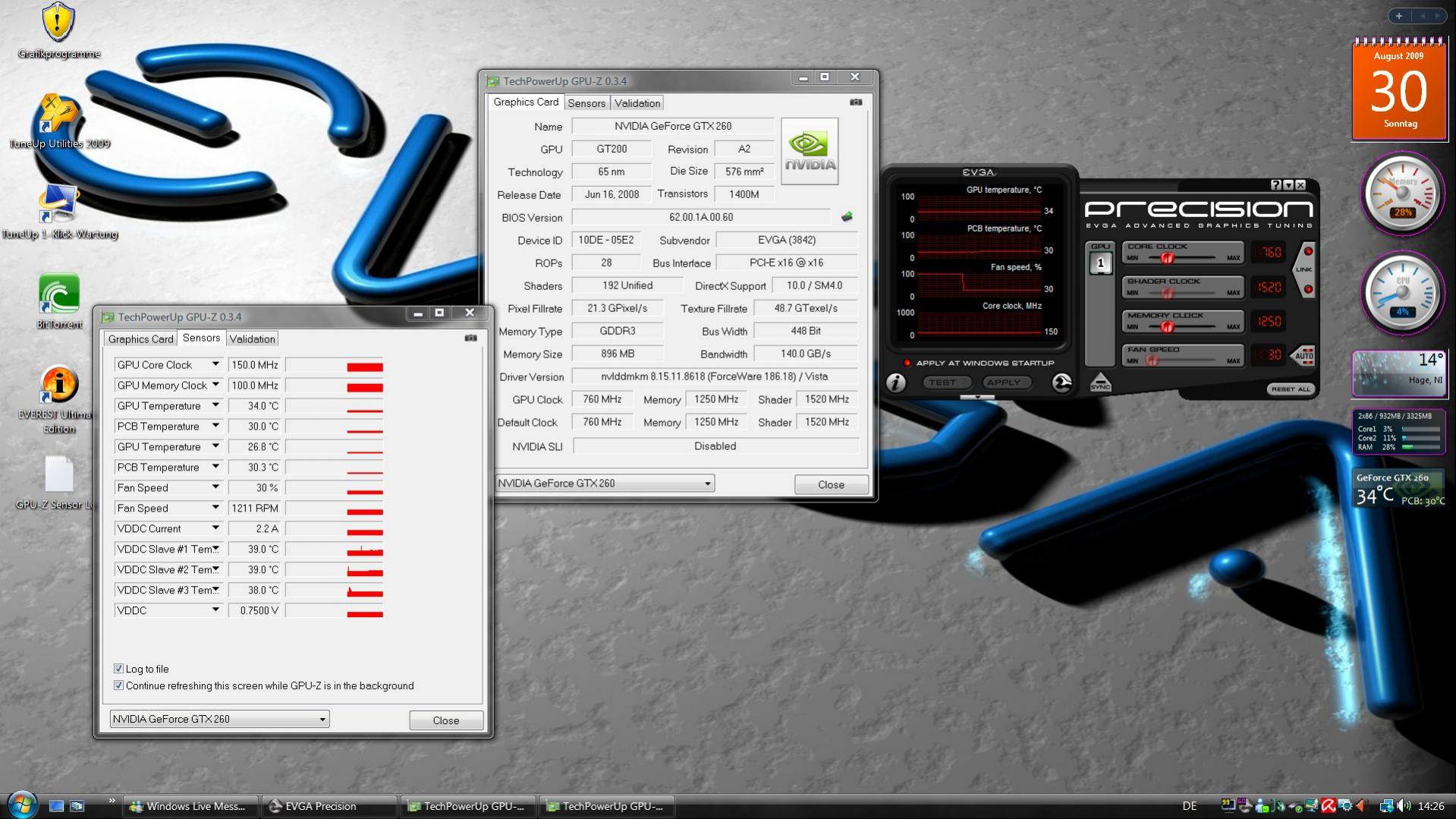Open TuneUp 1-Klick-Wartung shortcut
The image size is (1456, 819).
59,212
